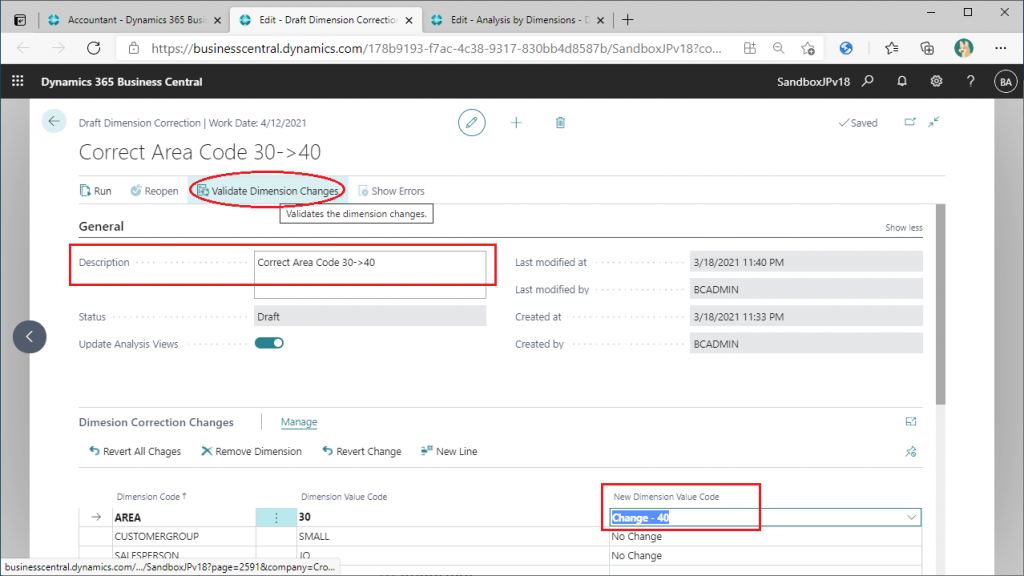Create a new record with the plus icon

click(x=516, y=123)
